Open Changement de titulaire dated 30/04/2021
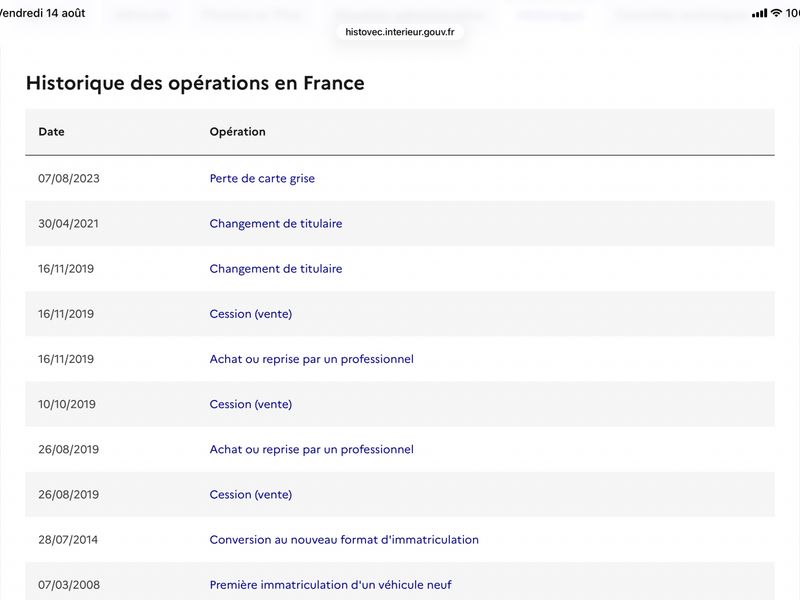This screenshot has height=600, width=800. [276, 223]
